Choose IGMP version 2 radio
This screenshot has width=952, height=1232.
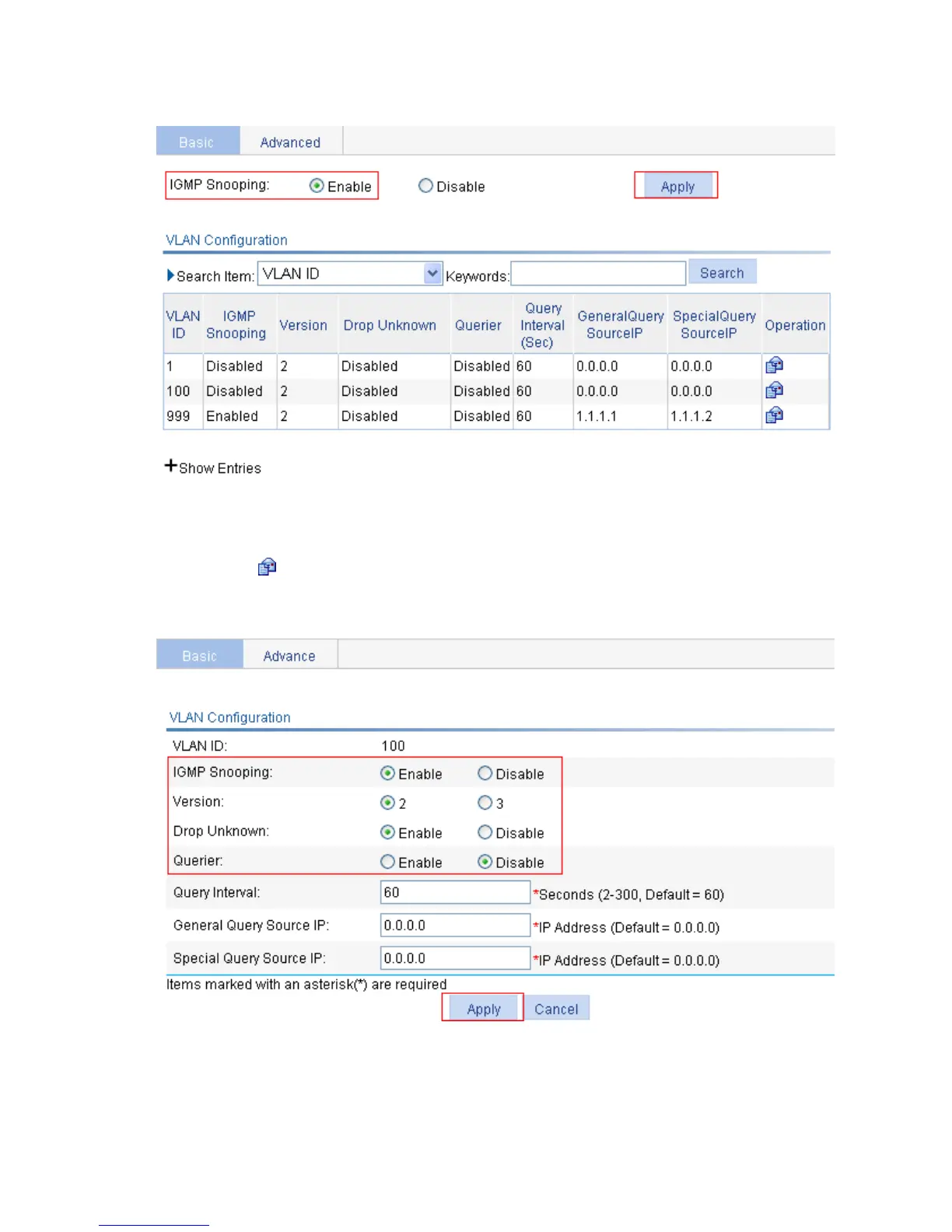387,803
